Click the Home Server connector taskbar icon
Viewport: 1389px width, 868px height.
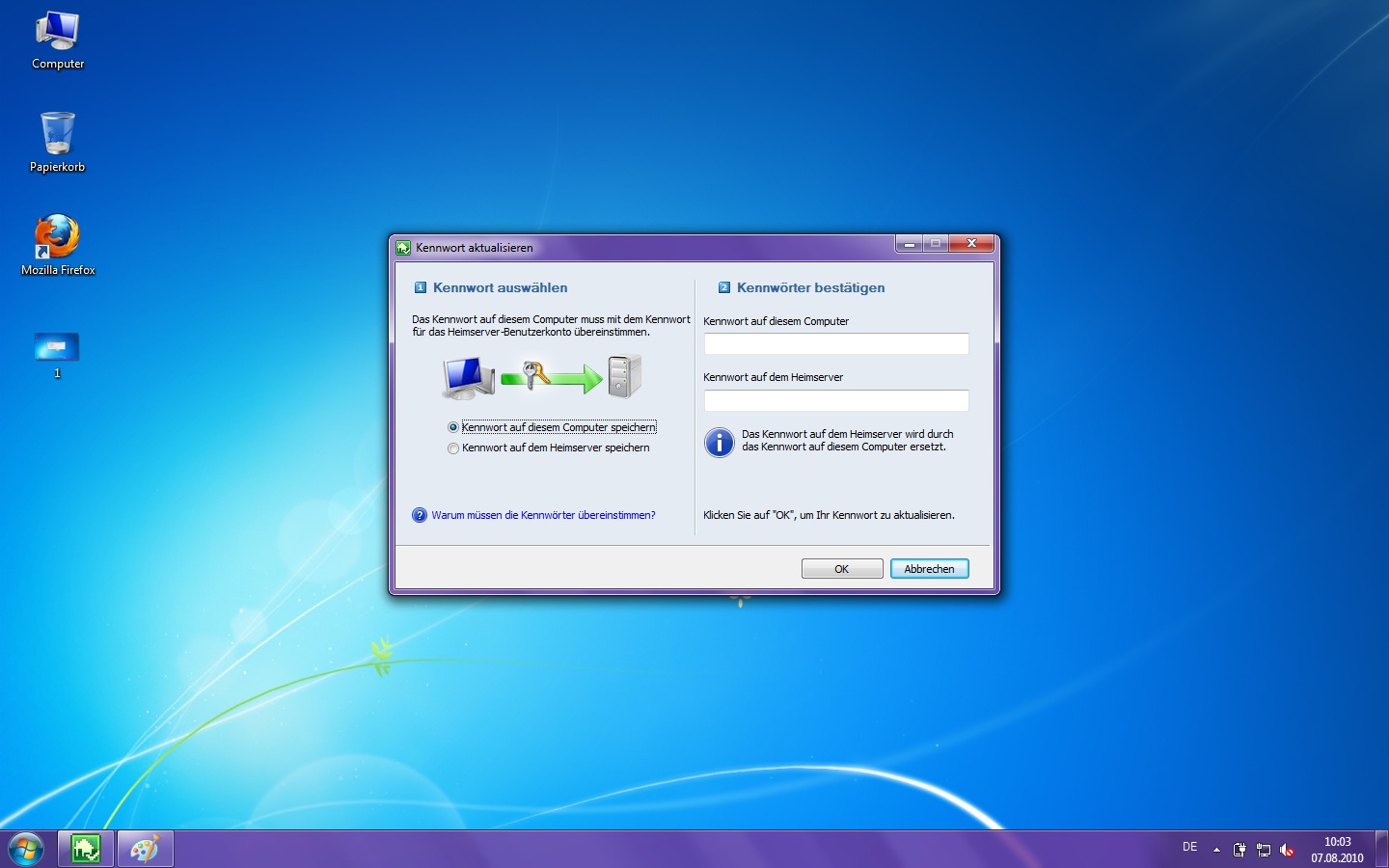(86, 849)
